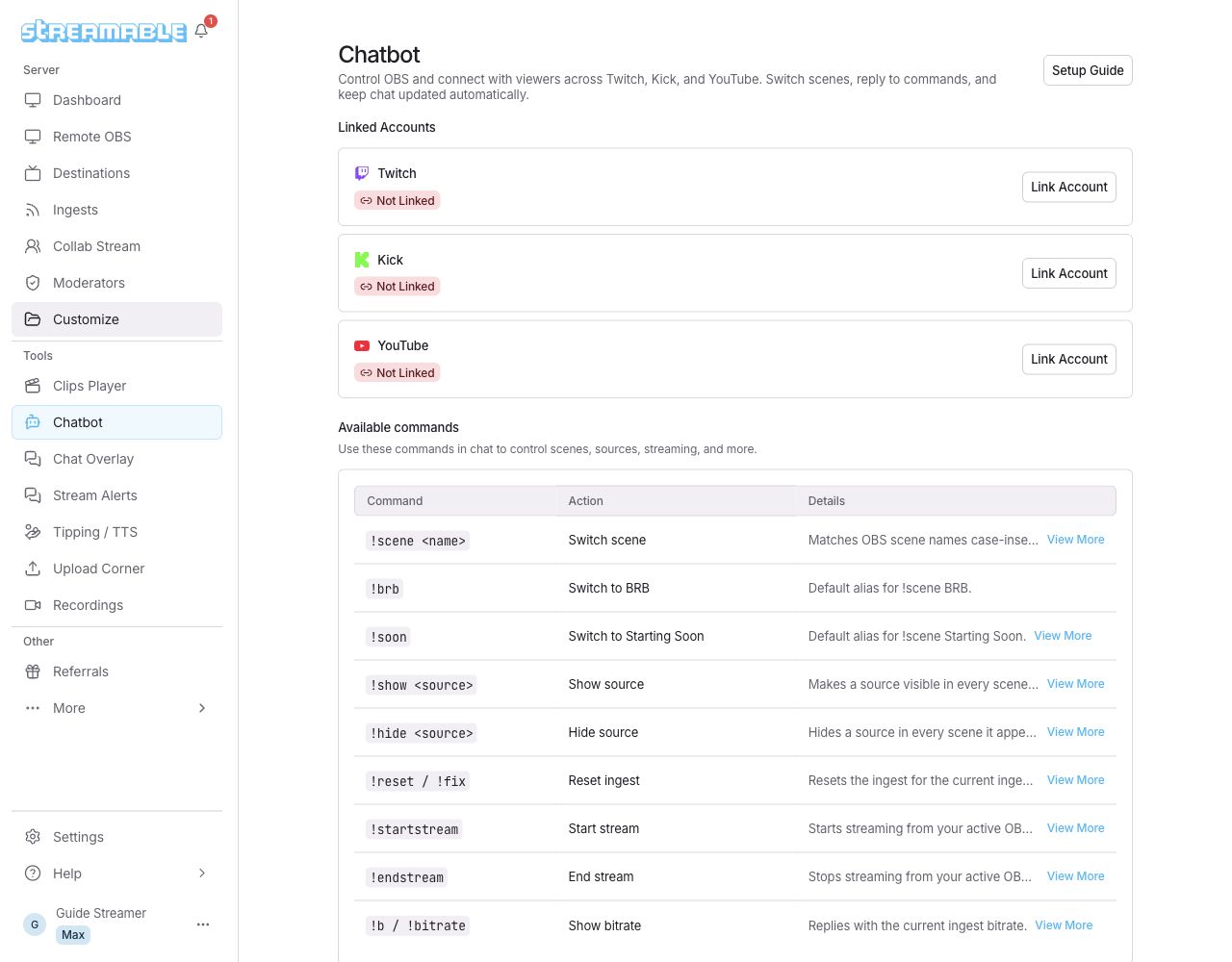
Task: View more for the !bitrate command
Action: [x=1064, y=925]
